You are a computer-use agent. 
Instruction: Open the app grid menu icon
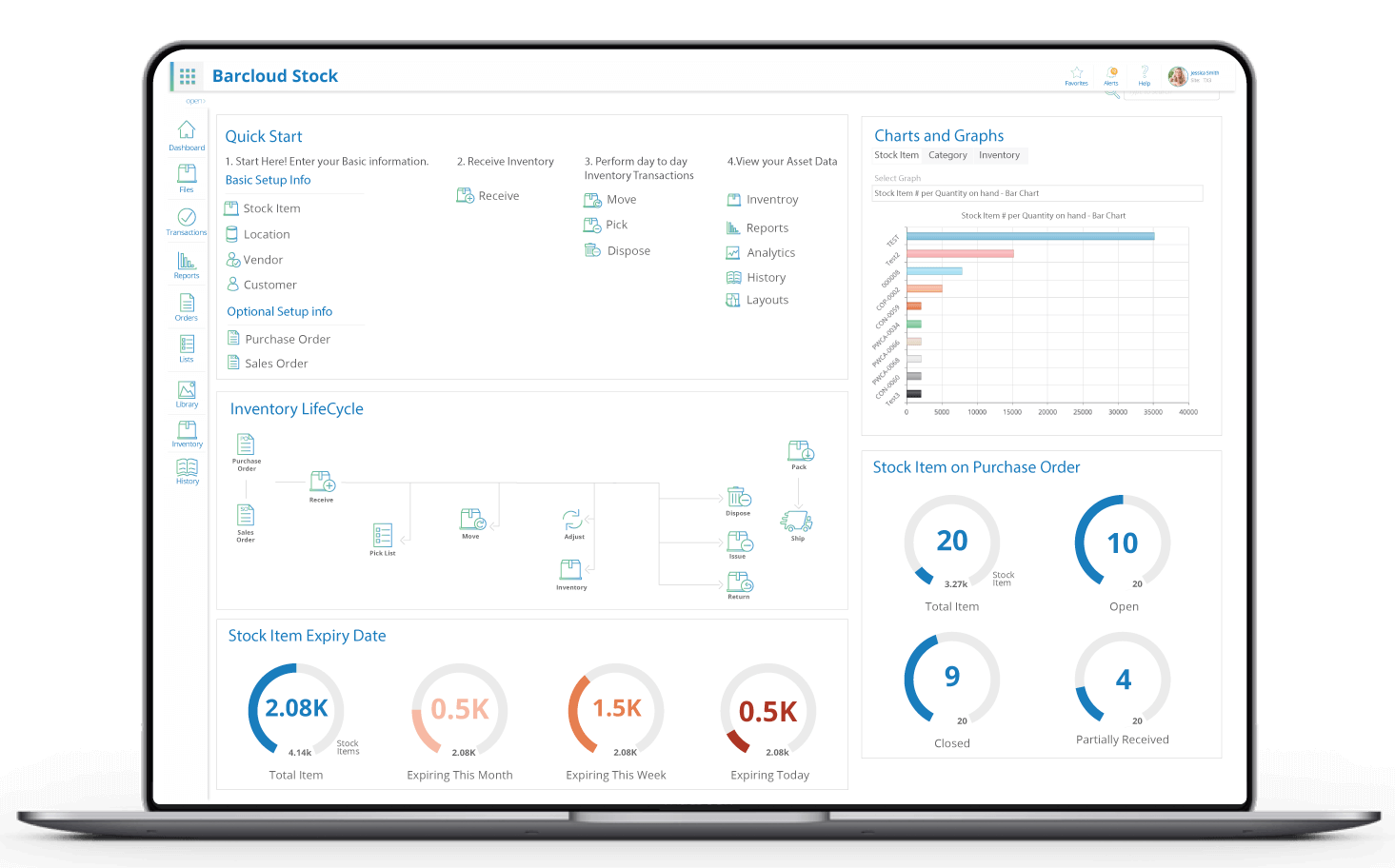click(x=188, y=76)
